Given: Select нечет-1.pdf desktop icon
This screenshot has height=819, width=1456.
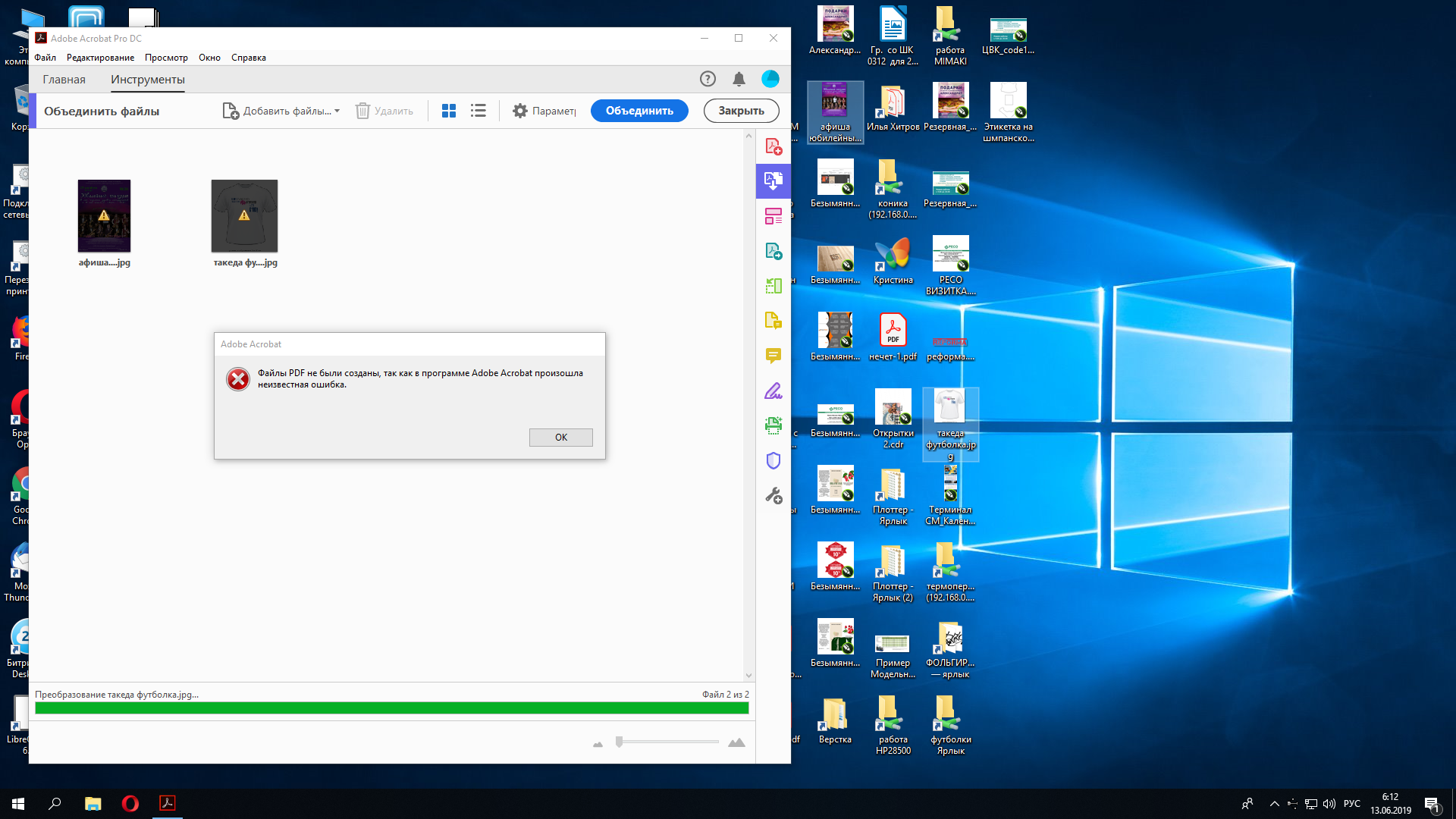Looking at the screenshot, I should coord(893,337).
